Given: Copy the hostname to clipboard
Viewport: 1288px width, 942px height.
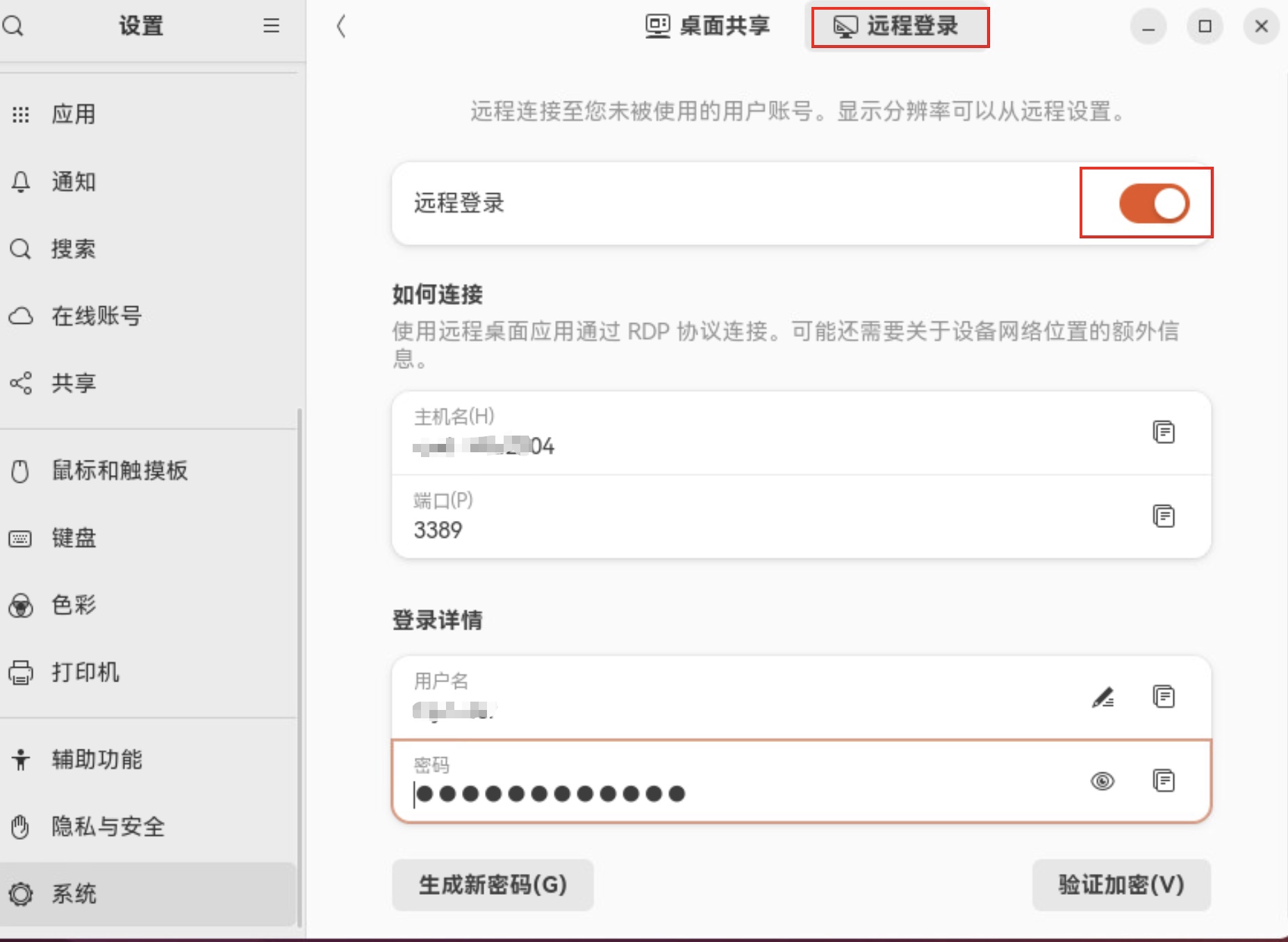Looking at the screenshot, I should 1164,432.
